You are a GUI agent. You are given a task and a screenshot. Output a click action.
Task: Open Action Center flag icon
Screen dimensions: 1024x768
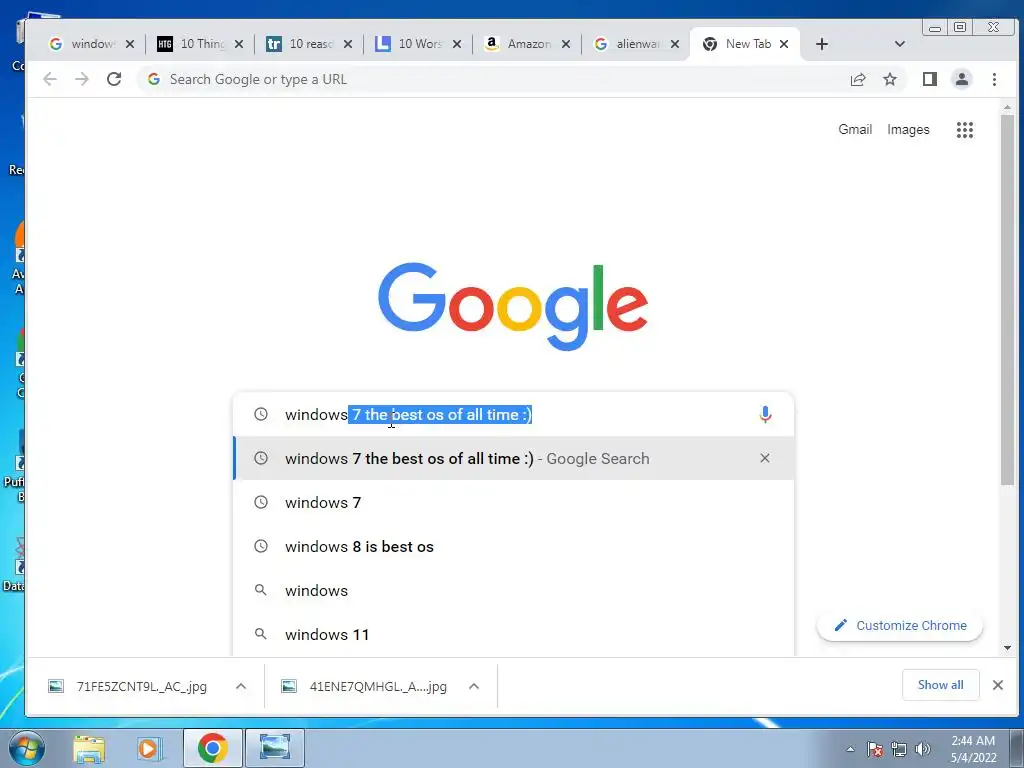875,749
